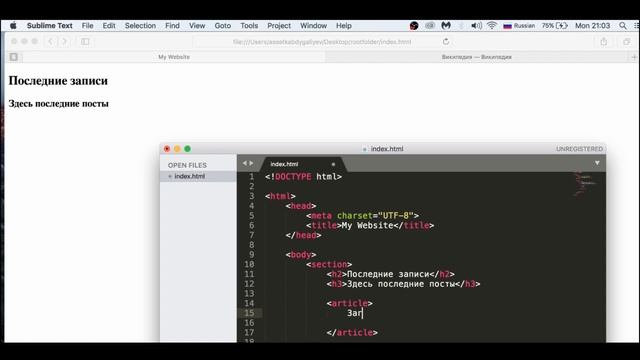Click the opening section tag line

329,264
